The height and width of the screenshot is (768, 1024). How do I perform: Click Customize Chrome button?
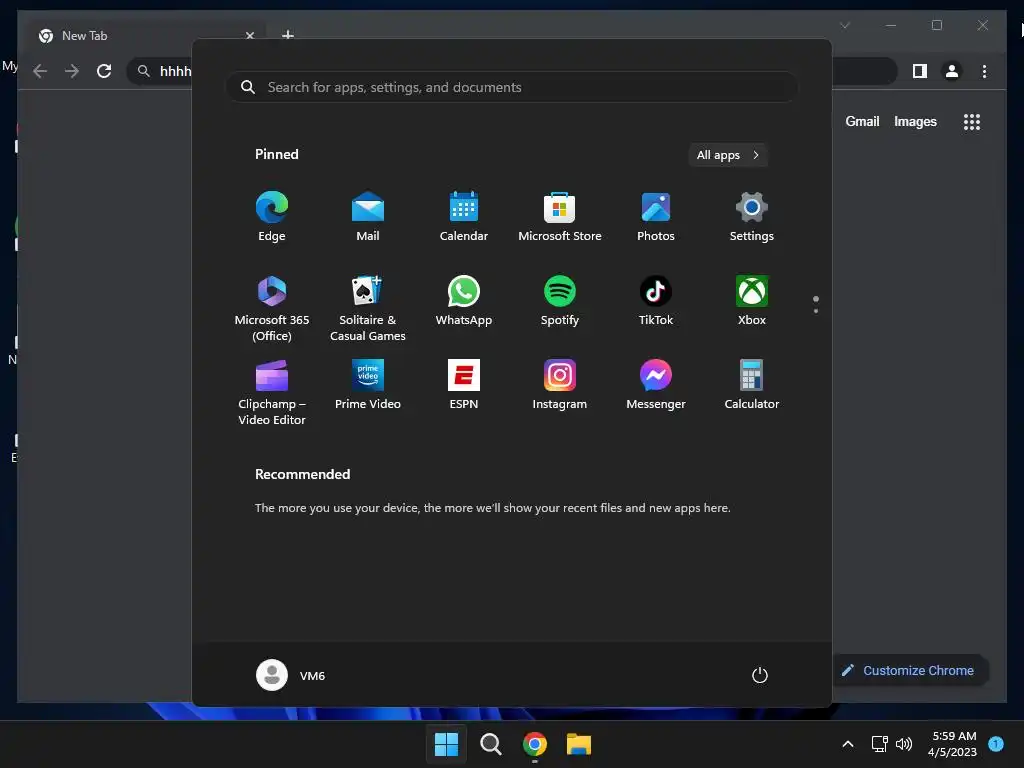(909, 671)
